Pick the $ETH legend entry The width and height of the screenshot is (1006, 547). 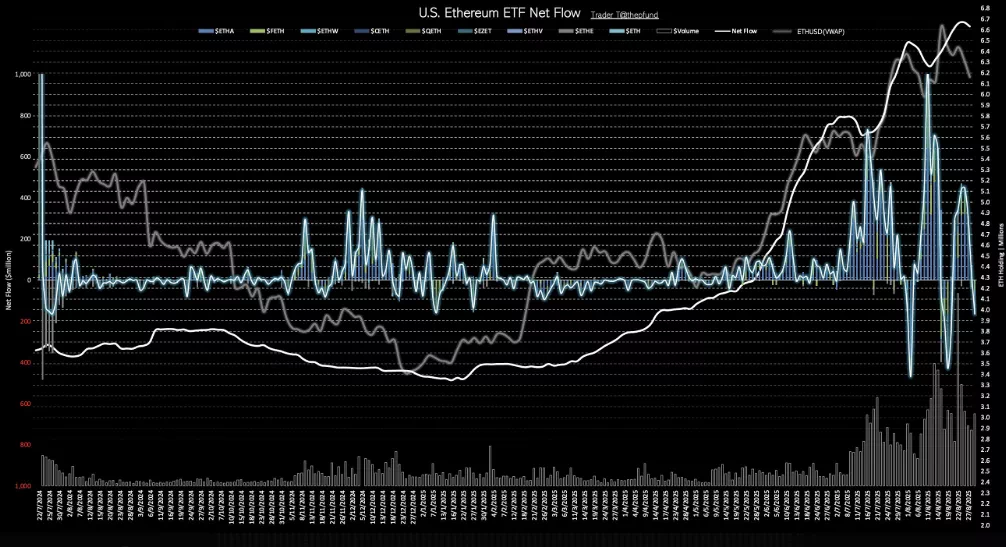[625, 31]
